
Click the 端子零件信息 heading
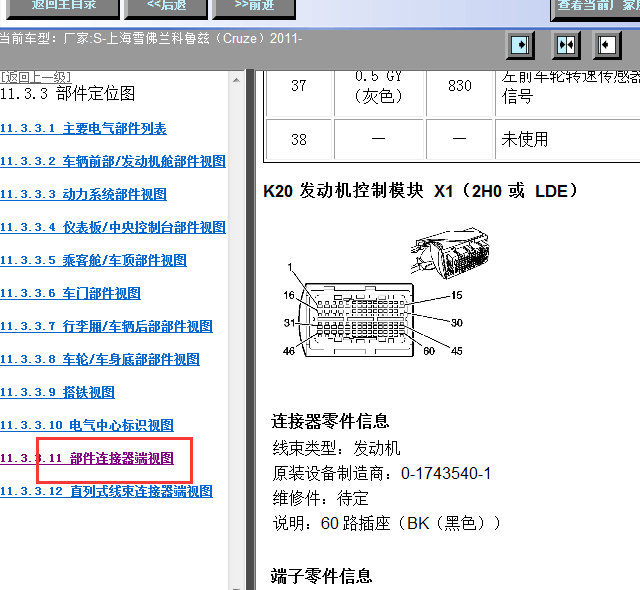(321, 576)
